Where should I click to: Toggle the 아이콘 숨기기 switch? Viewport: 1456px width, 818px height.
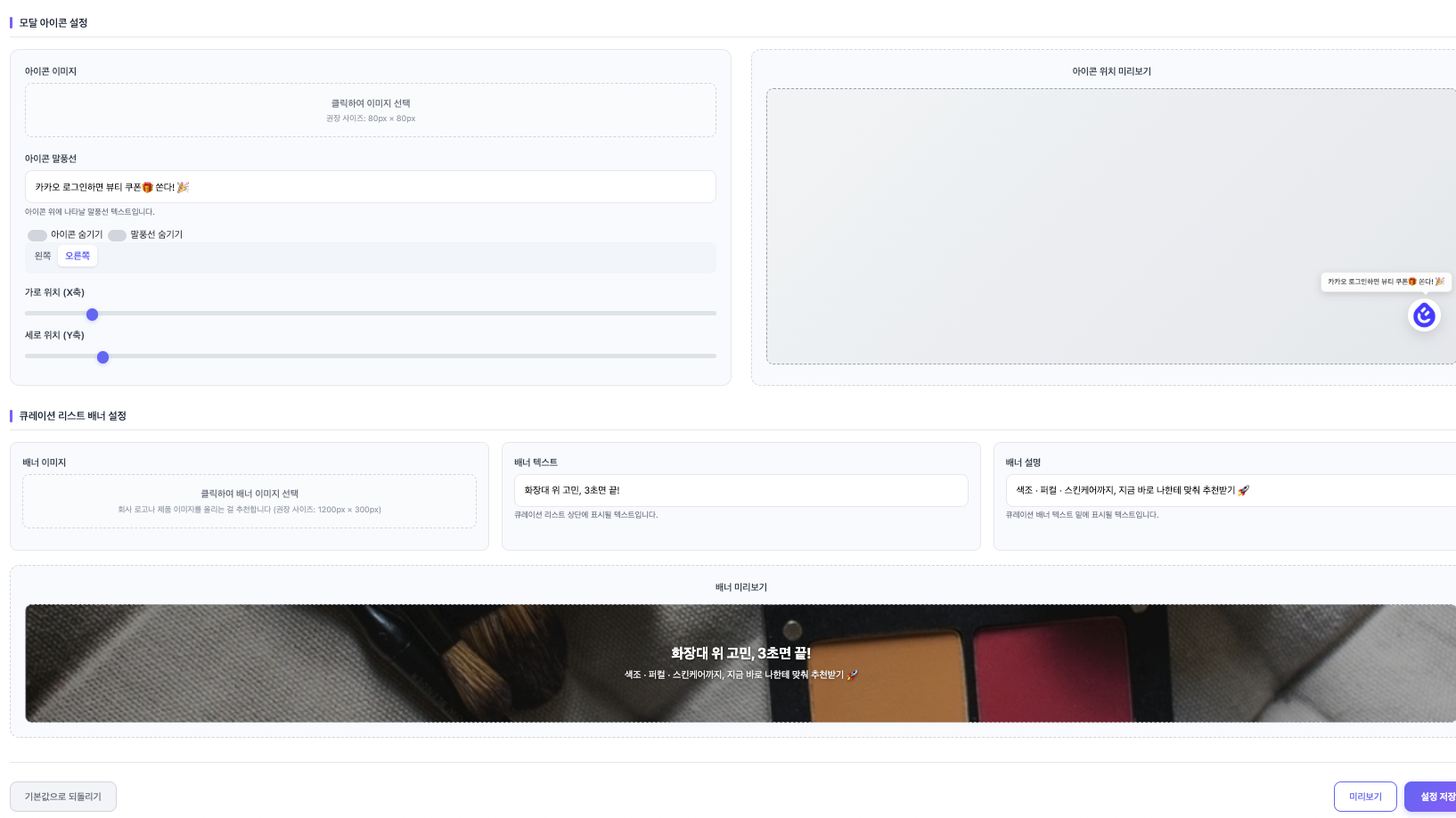pos(37,235)
